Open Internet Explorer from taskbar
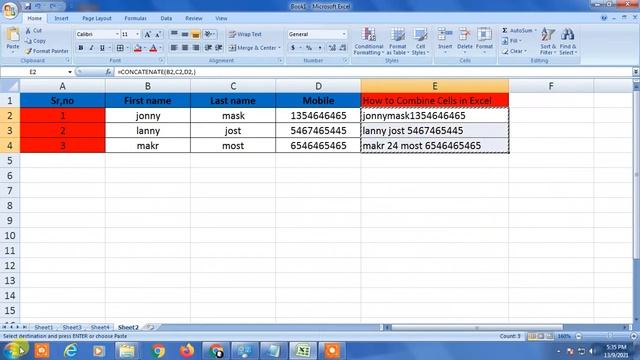Viewport: 640px width, 360px height. (x=71, y=351)
